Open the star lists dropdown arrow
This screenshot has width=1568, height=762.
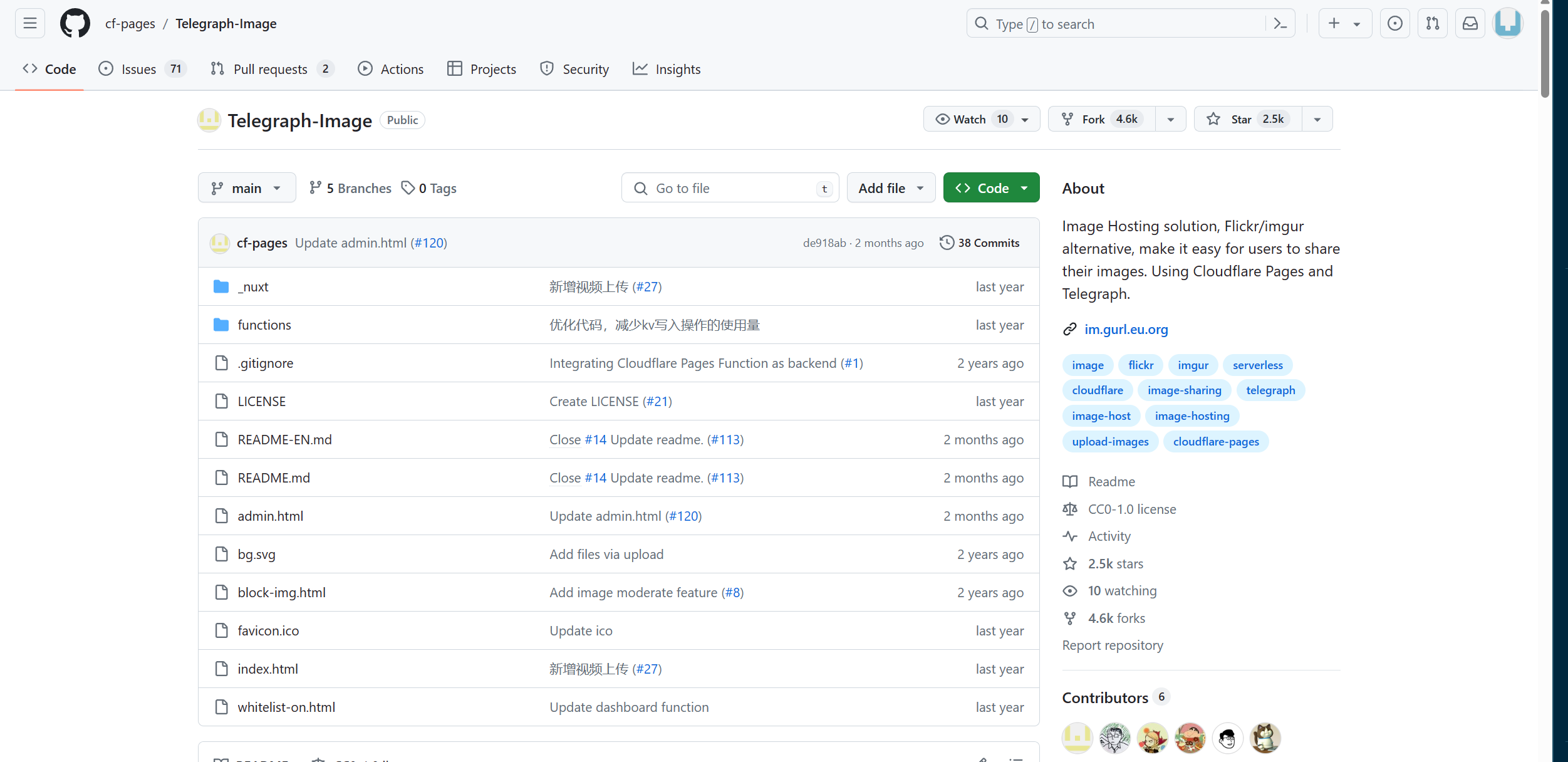click(x=1317, y=119)
